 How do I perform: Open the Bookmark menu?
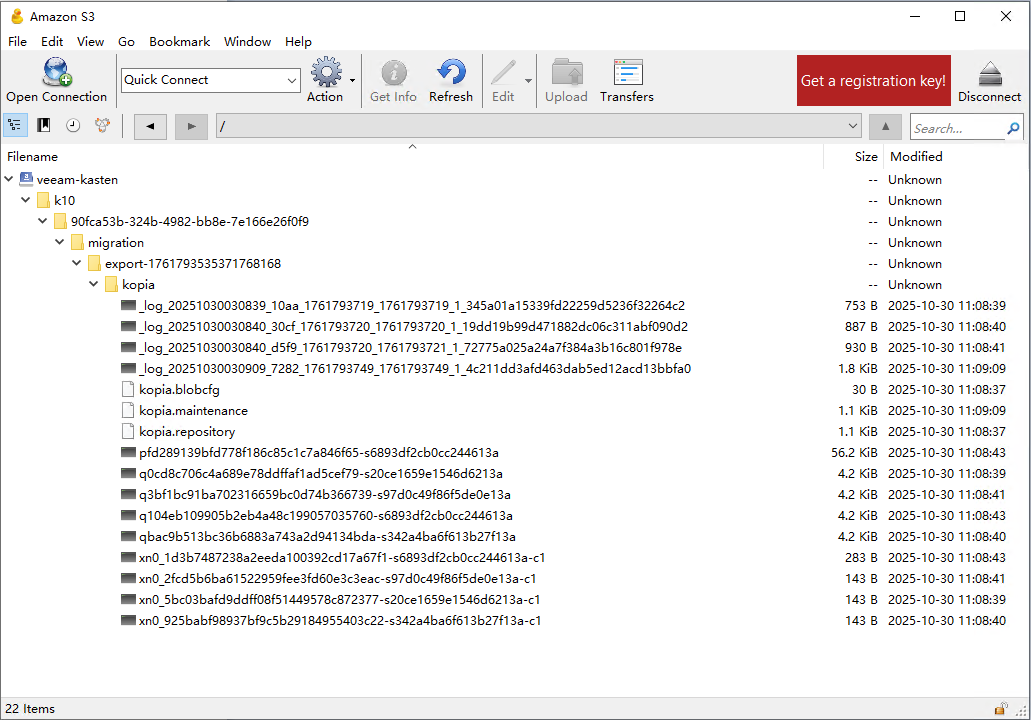(x=179, y=42)
